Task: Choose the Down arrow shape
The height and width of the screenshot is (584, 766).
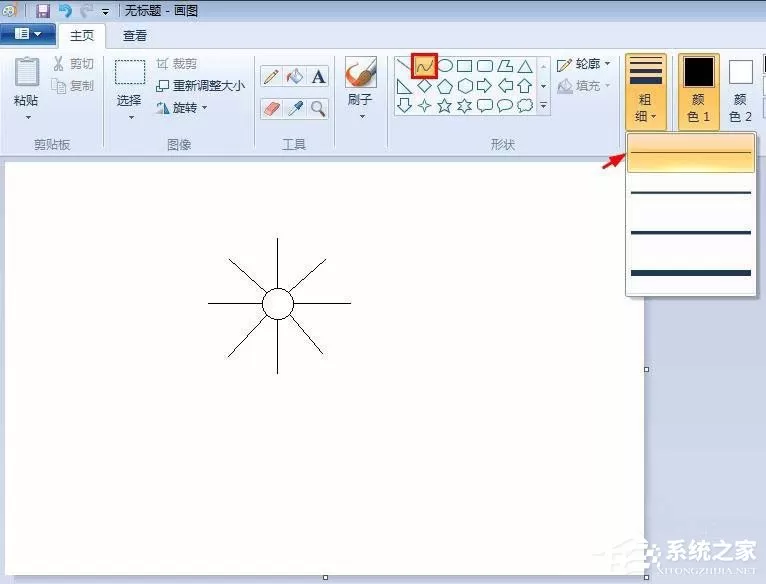Action: coord(404,105)
